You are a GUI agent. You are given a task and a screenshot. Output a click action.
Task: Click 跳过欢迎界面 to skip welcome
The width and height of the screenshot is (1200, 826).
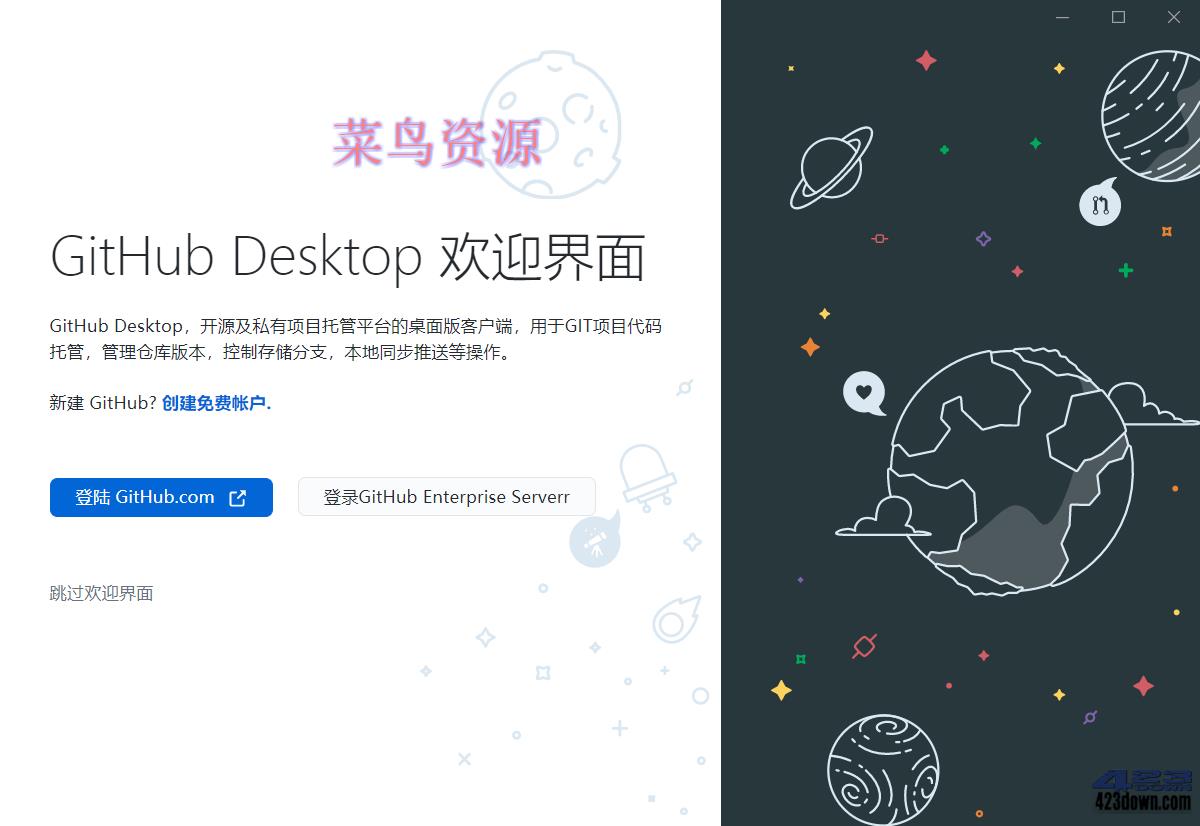point(100,593)
